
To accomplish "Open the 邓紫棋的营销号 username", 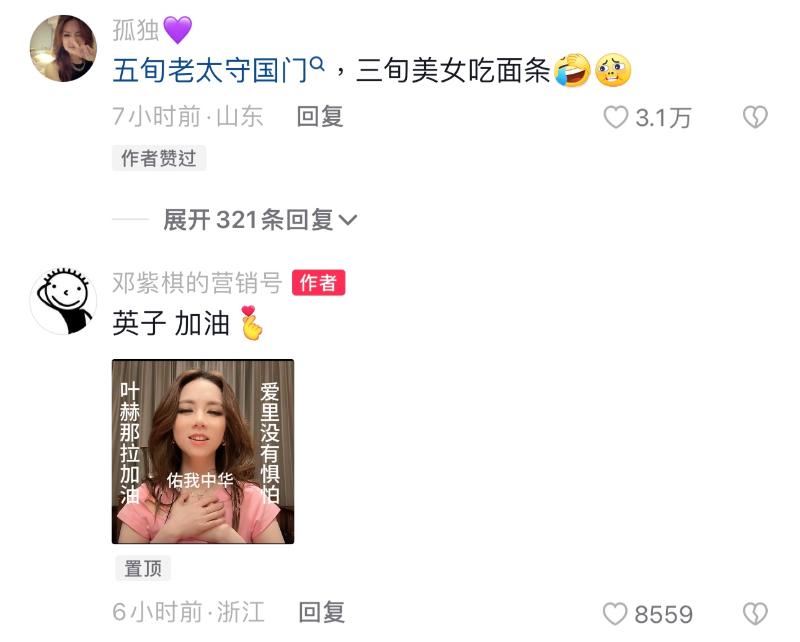I will point(197,283).
